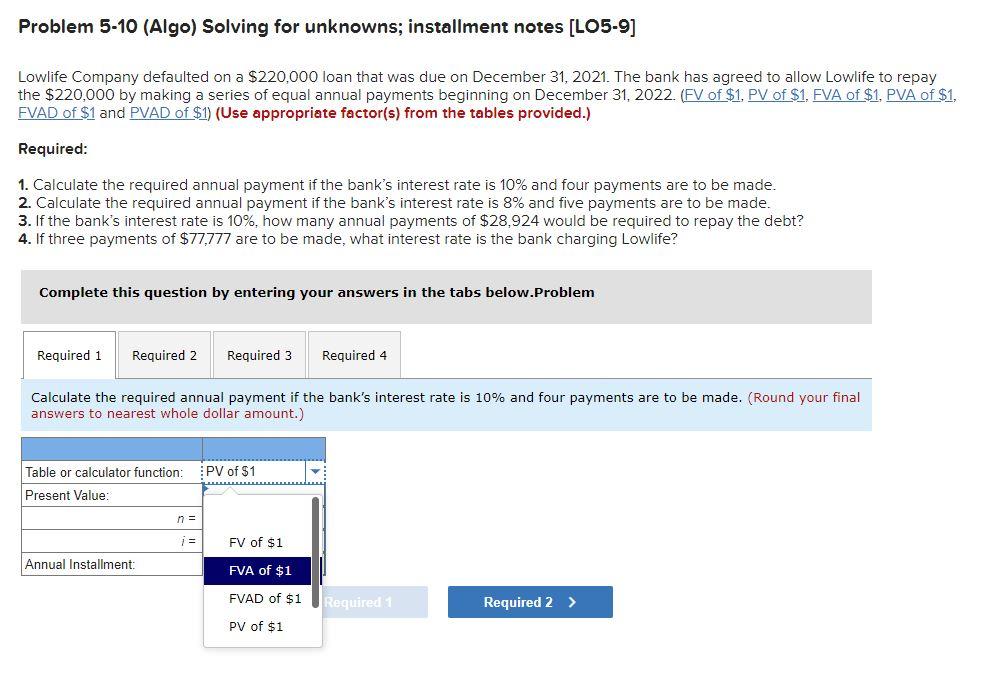
Task: Switch to the Required 3 tab
Action: (x=259, y=355)
